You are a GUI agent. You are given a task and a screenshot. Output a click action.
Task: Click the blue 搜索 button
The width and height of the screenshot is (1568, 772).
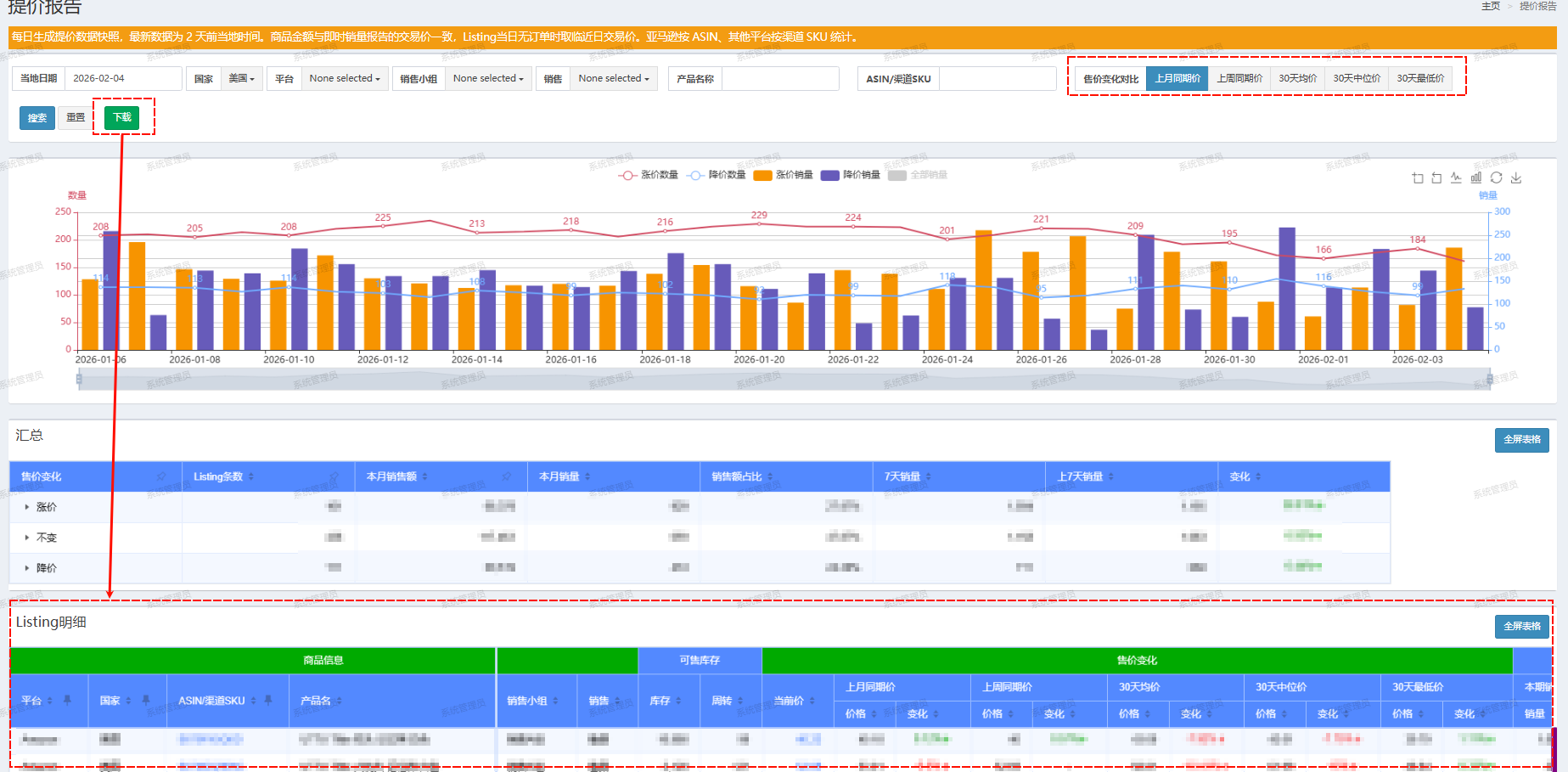37,118
